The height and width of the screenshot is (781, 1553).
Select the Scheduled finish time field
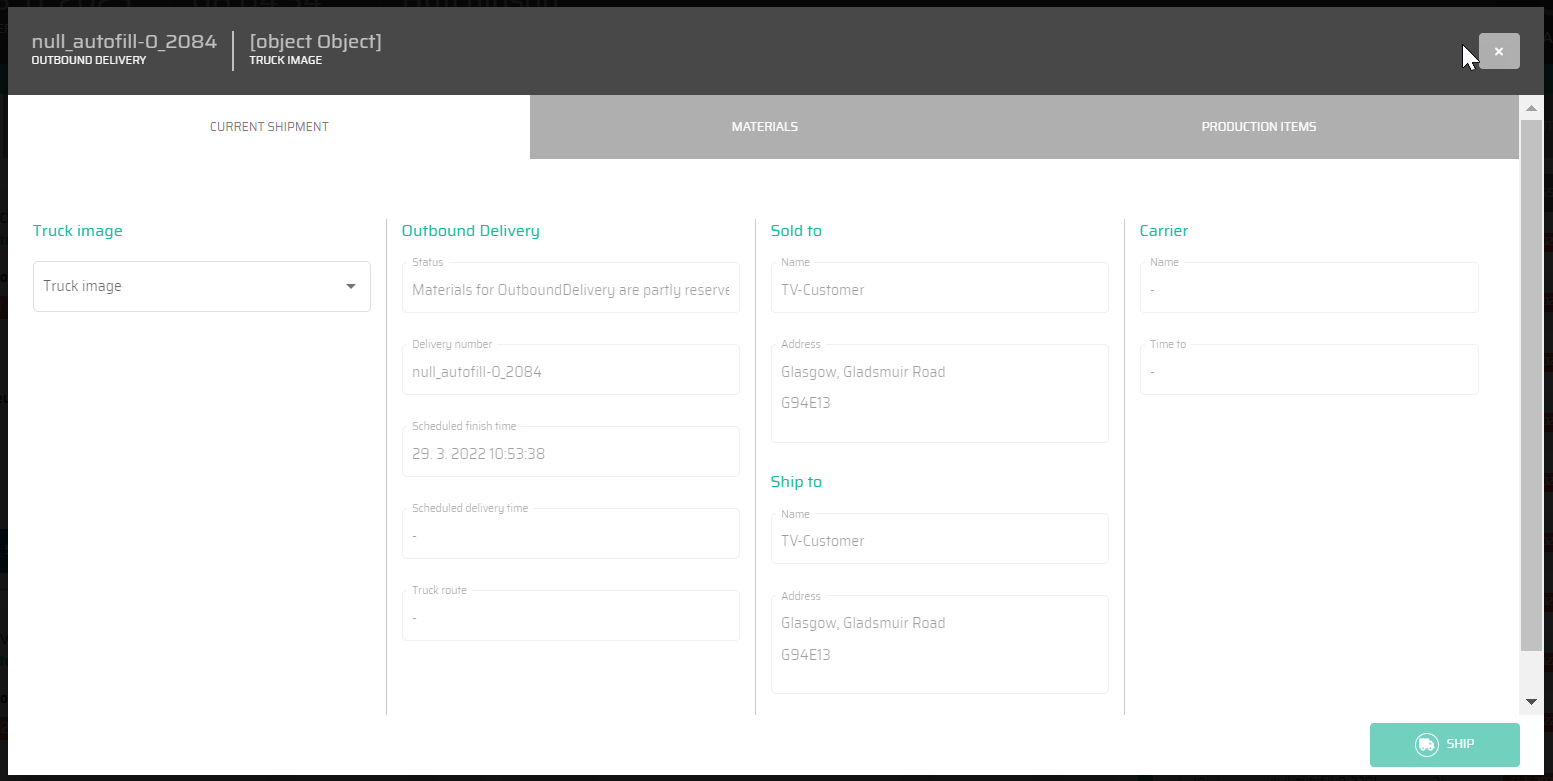pyautogui.click(x=570, y=454)
